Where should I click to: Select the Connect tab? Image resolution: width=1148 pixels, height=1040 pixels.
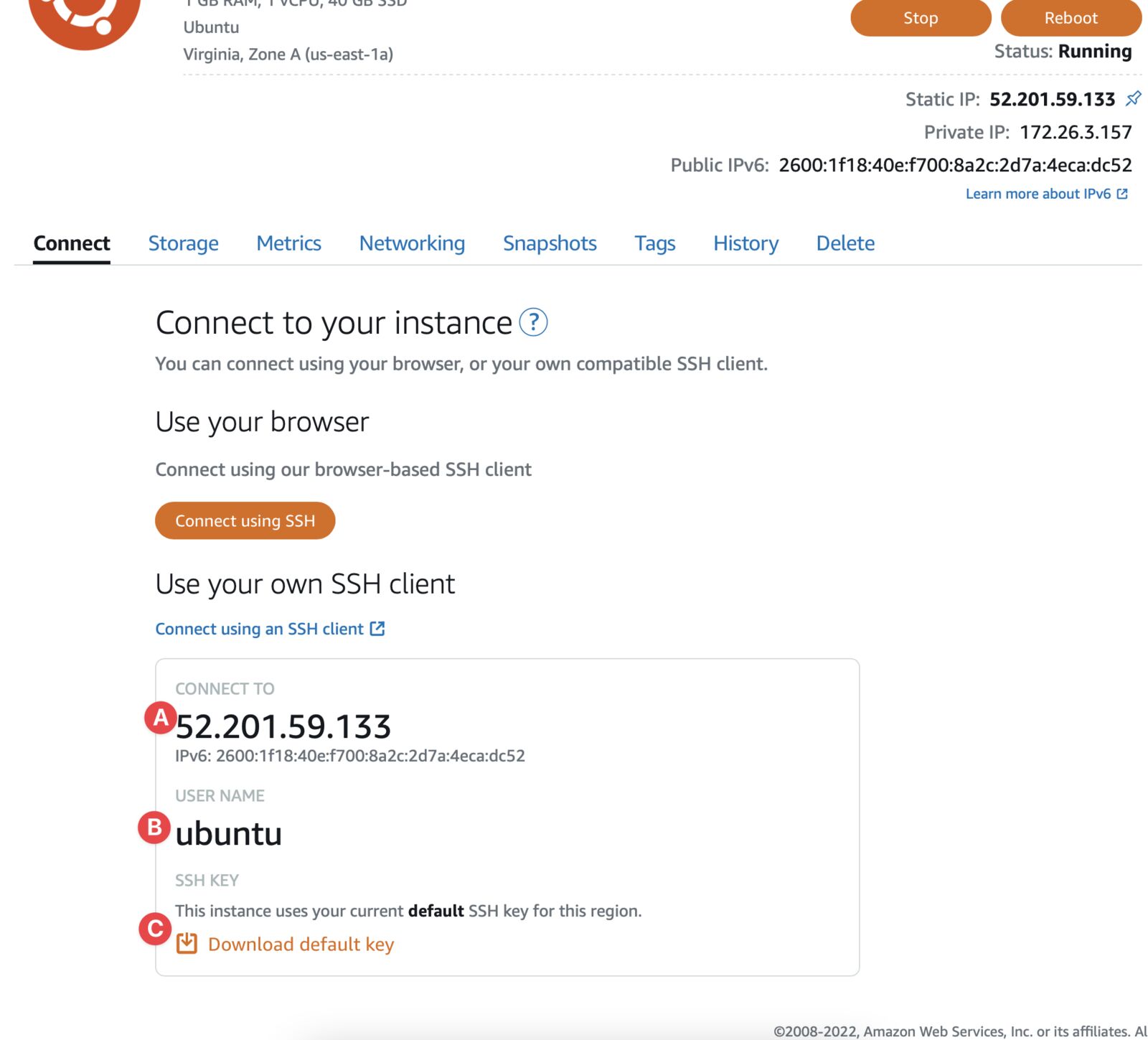click(x=72, y=243)
